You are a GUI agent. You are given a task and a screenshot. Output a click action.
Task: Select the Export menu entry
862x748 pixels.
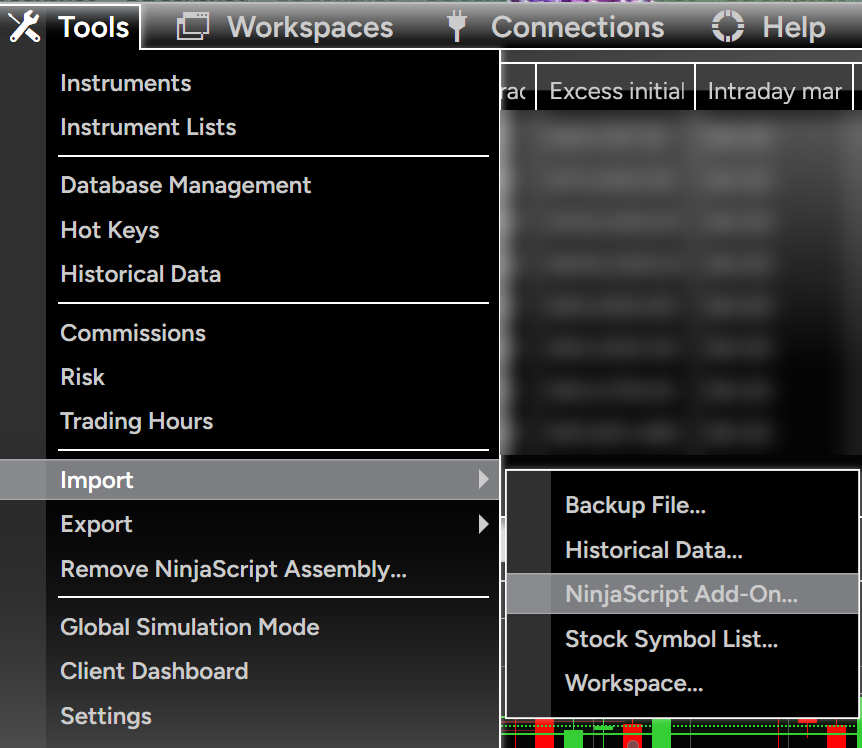250,524
